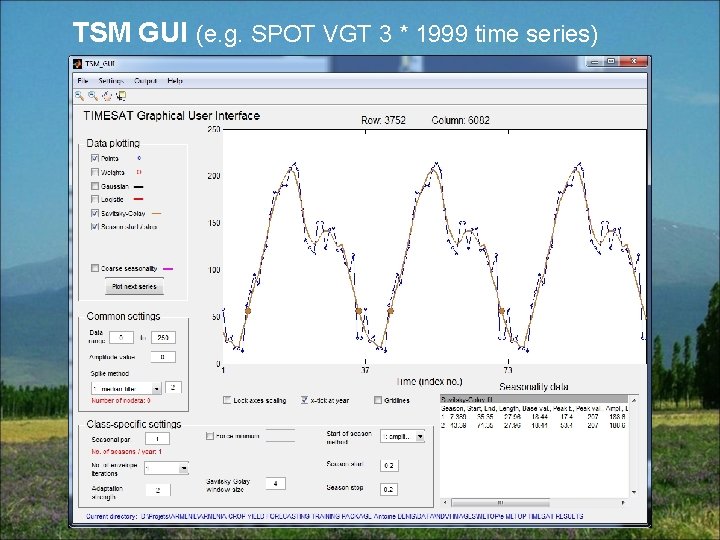Check Lock axes scaling
This screenshot has width=720, height=540.
tap(227, 400)
